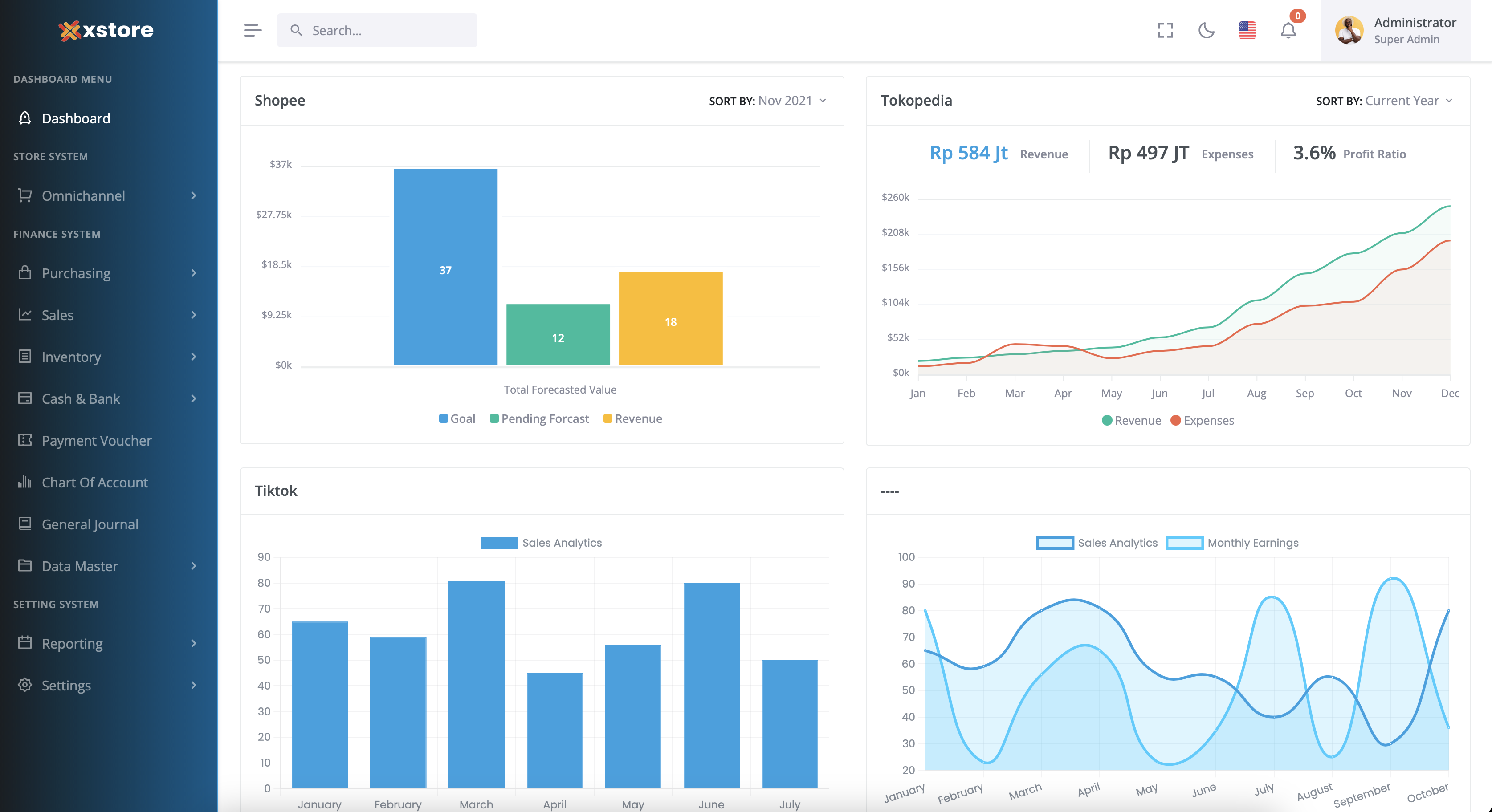Click the Inventory list icon
The height and width of the screenshot is (812, 1492).
[25, 357]
